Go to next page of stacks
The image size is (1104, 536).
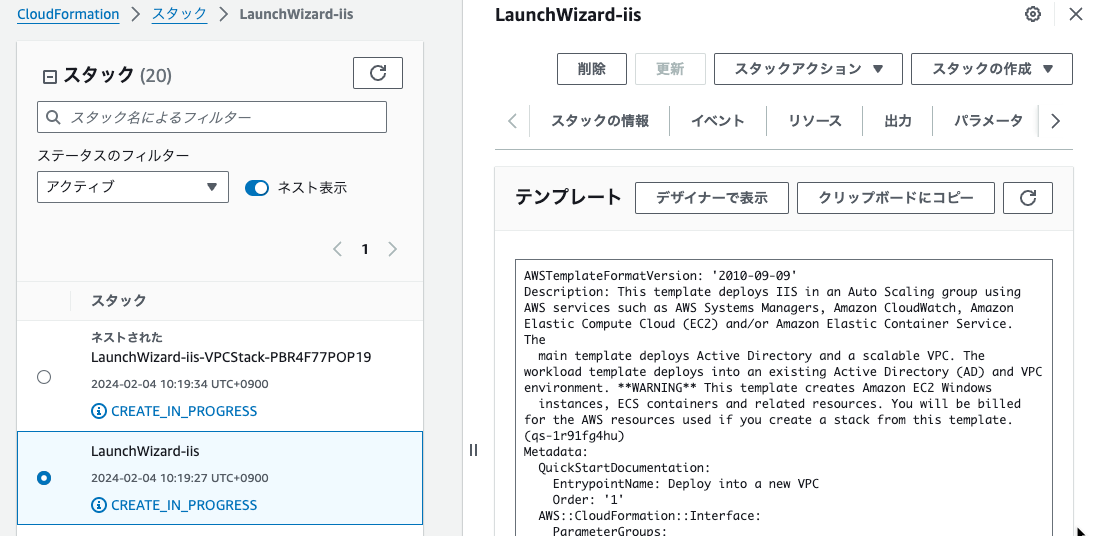point(393,249)
